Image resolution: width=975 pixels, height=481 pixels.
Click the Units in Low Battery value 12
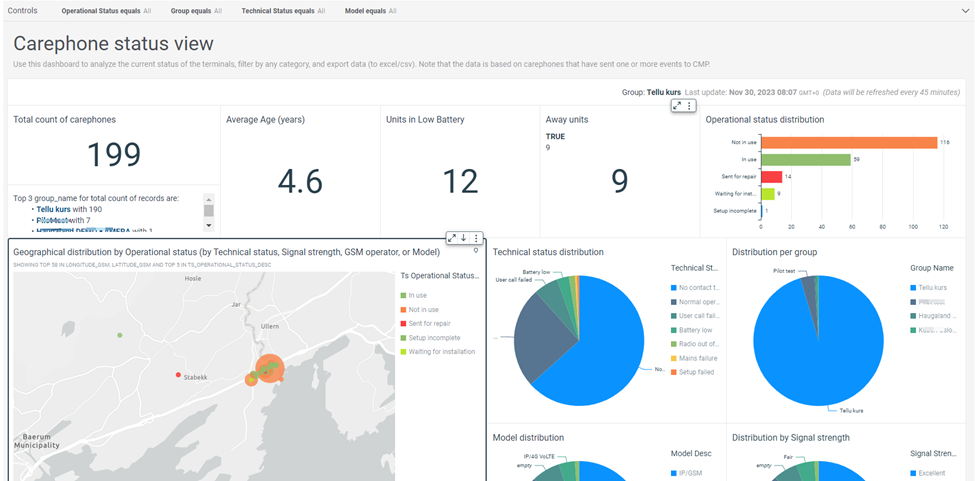tap(460, 182)
